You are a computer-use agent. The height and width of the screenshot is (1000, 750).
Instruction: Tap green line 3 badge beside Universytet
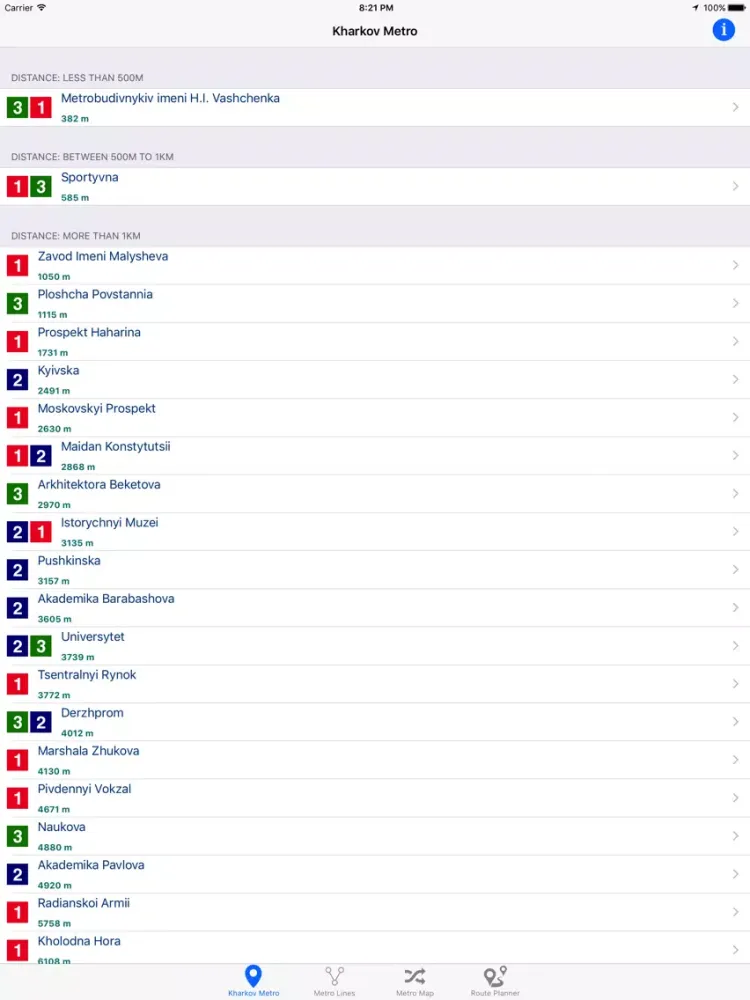click(40, 646)
